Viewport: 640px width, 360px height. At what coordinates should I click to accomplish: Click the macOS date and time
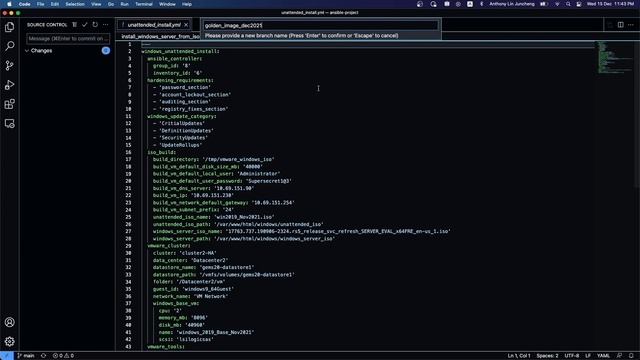[611, 4]
